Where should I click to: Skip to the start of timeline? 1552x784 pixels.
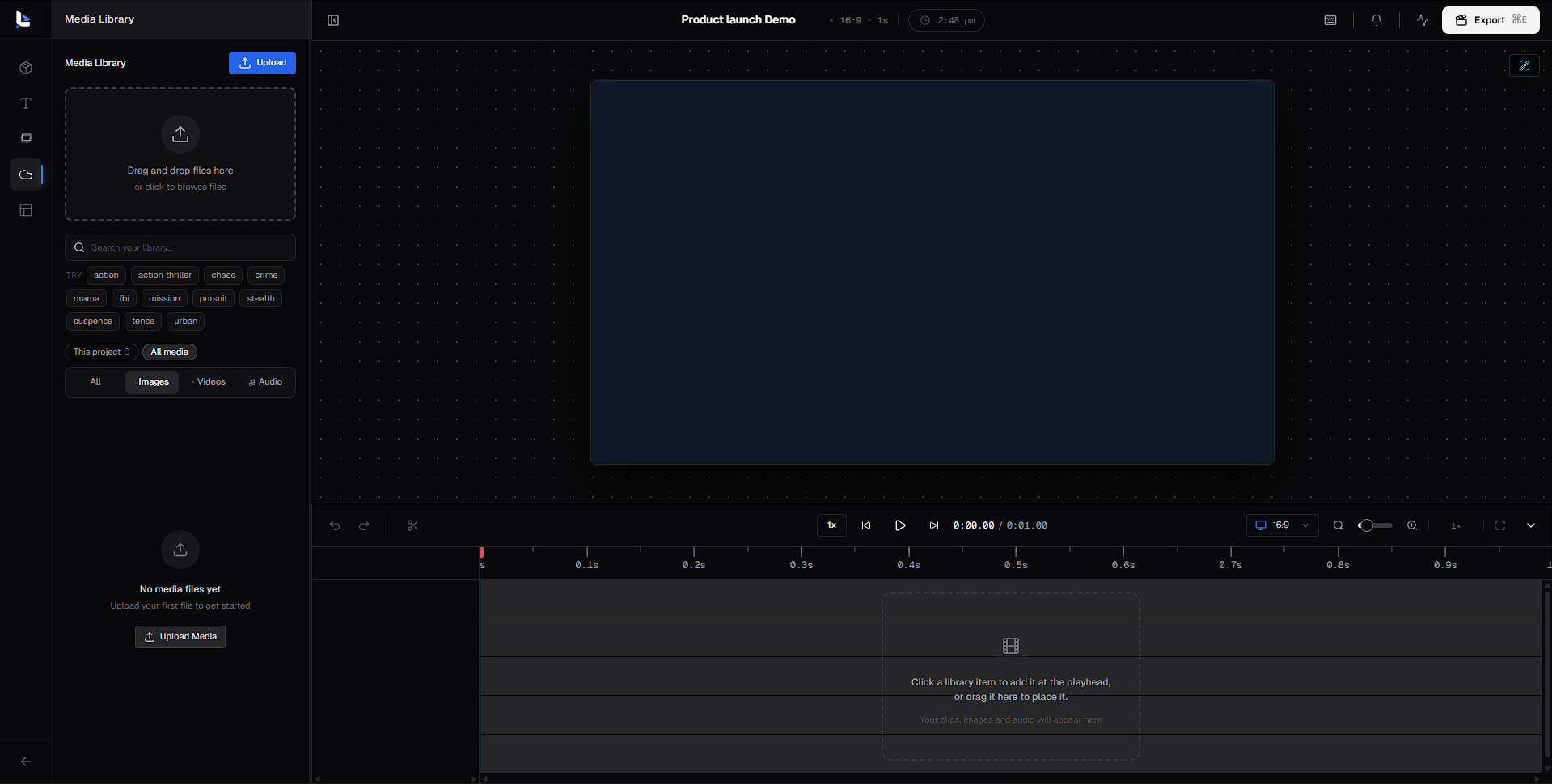(866, 525)
